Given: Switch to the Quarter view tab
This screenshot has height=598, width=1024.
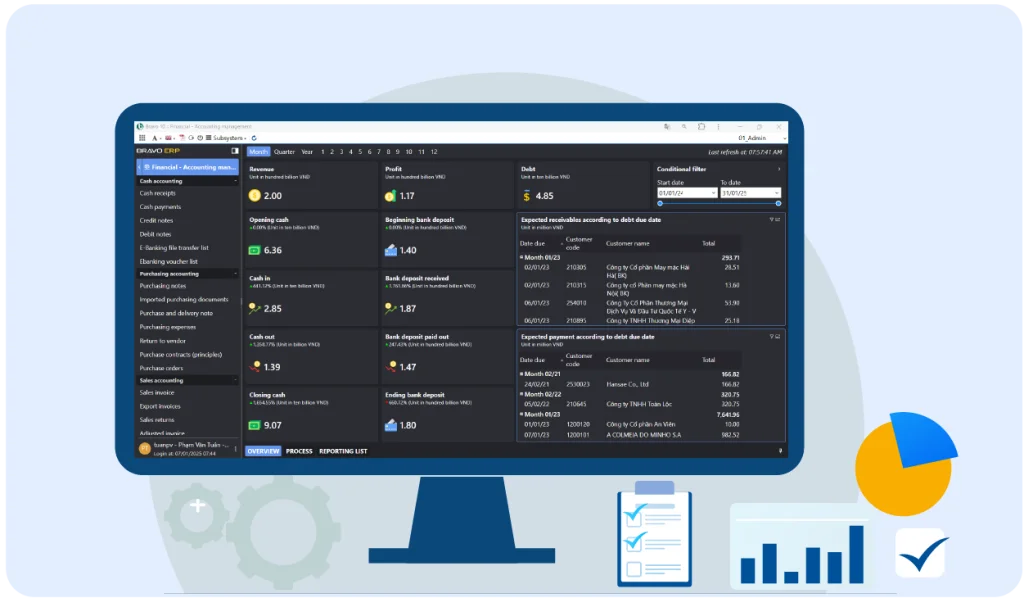Looking at the screenshot, I should click(x=284, y=152).
